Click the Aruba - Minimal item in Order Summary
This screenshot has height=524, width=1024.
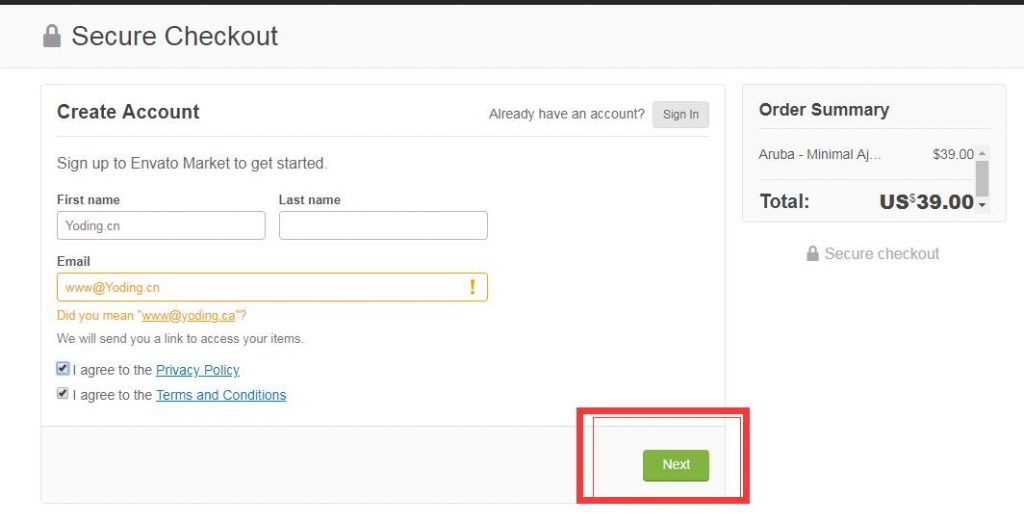(x=820, y=154)
